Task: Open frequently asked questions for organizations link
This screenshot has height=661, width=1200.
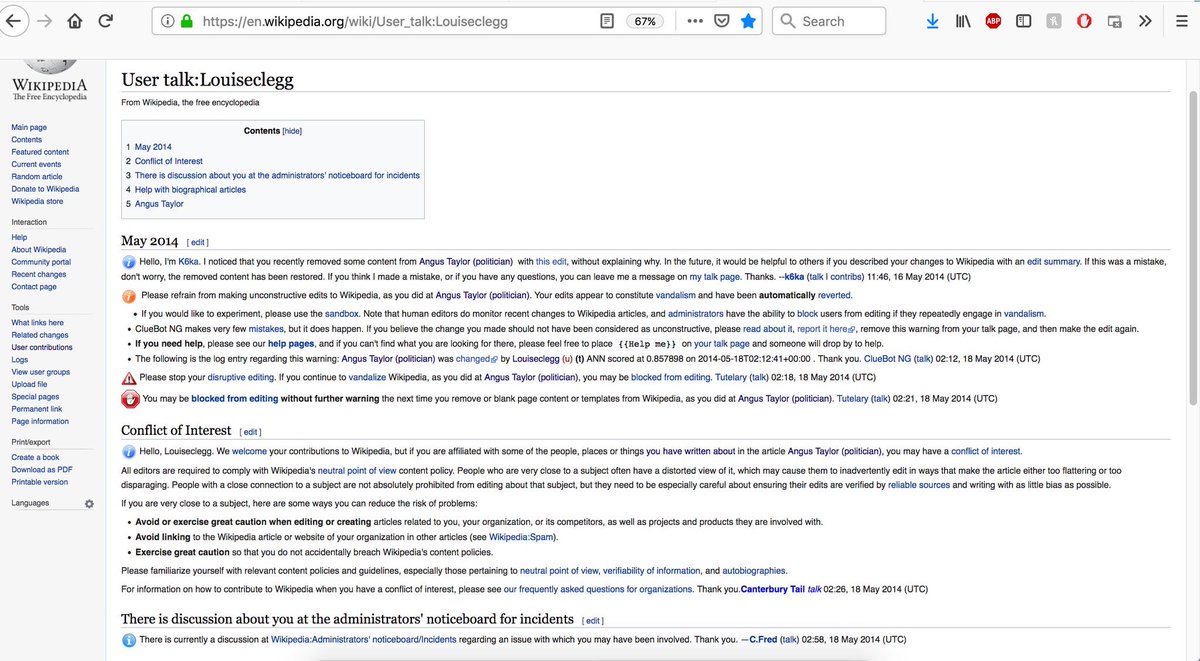Action: [599, 589]
